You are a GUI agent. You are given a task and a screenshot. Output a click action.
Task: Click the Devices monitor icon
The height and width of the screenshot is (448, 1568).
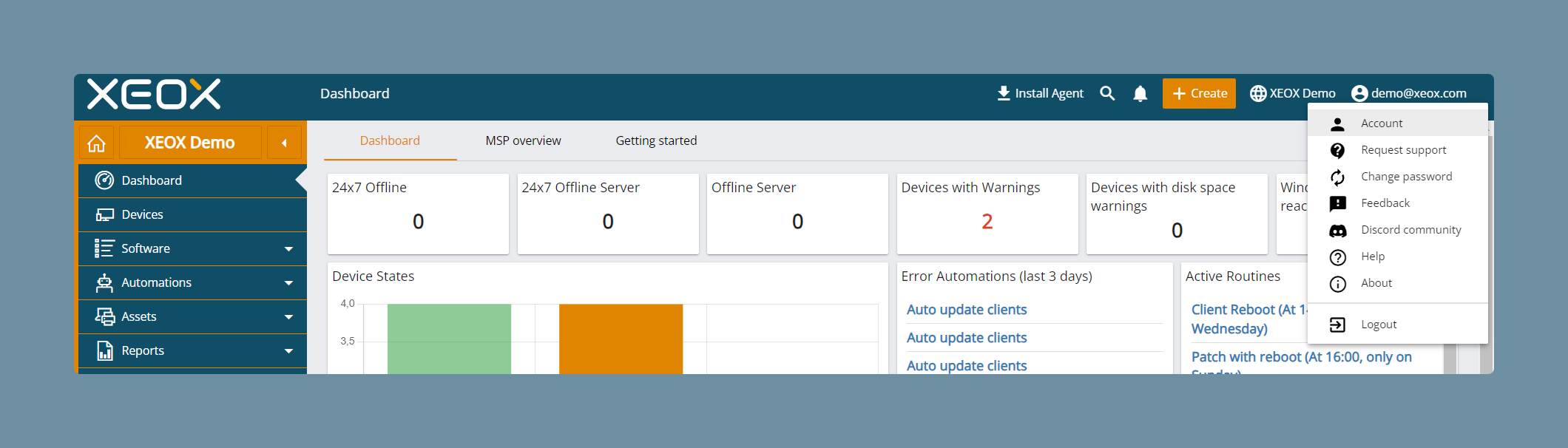[104, 214]
